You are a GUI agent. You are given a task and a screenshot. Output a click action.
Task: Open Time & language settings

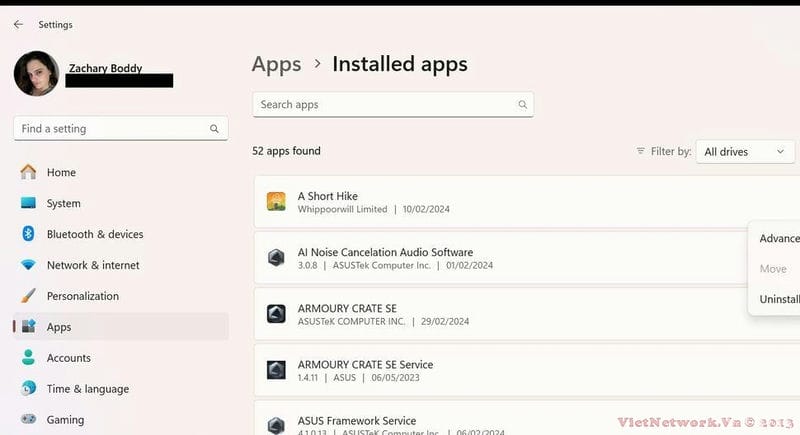(x=120, y=389)
